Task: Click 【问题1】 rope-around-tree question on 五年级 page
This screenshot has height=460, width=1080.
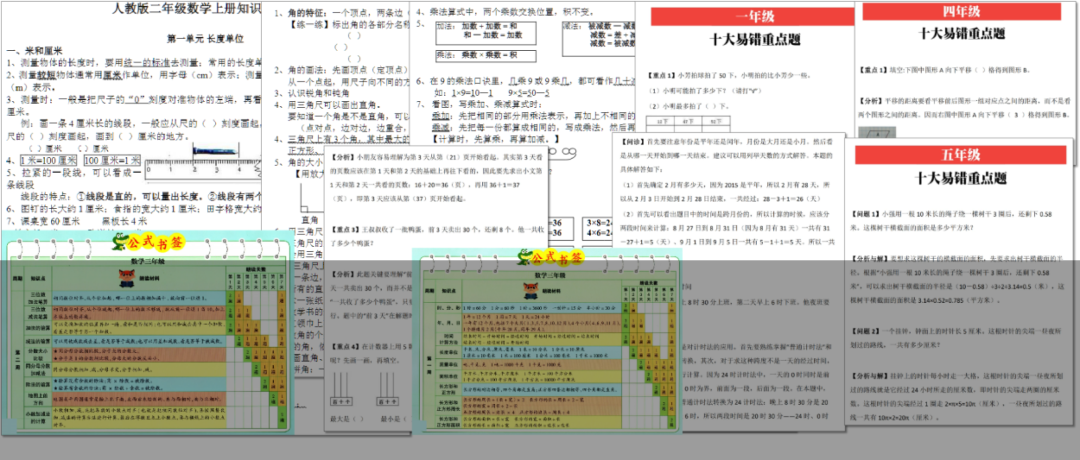Action: point(959,219)
